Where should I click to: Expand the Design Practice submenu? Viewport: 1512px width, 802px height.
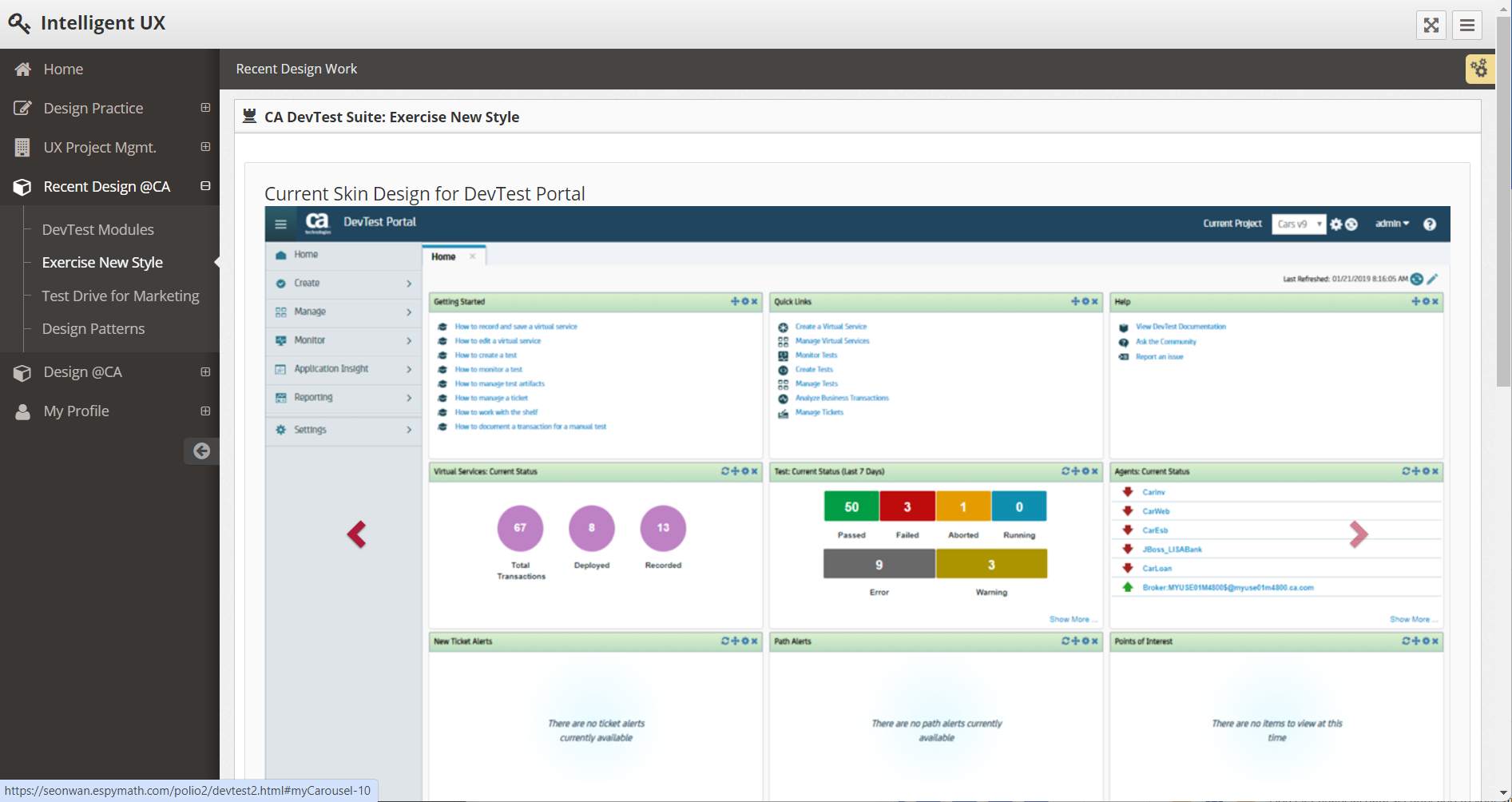[x=205, y=108]
